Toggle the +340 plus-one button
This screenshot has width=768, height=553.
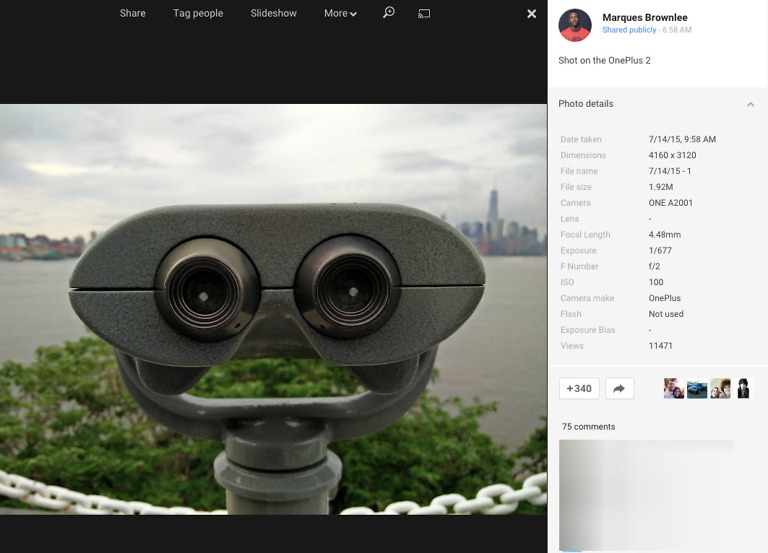tap(579, 389)
